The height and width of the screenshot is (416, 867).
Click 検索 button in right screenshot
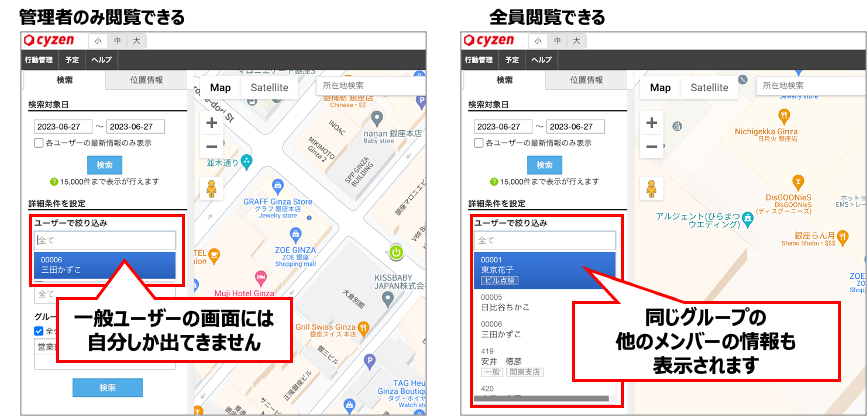(x=545, y=165)
